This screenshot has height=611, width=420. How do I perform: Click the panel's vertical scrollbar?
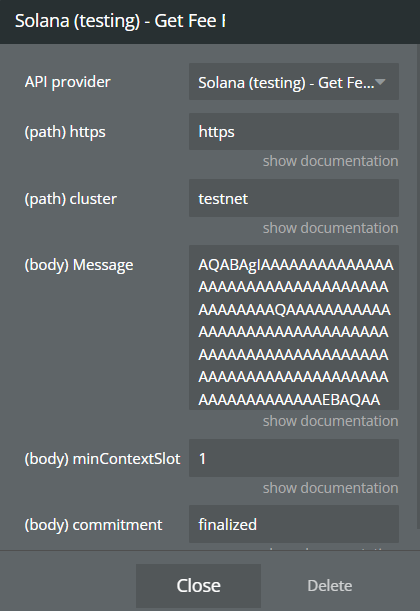pyautogui.click(x=418, y=286)
